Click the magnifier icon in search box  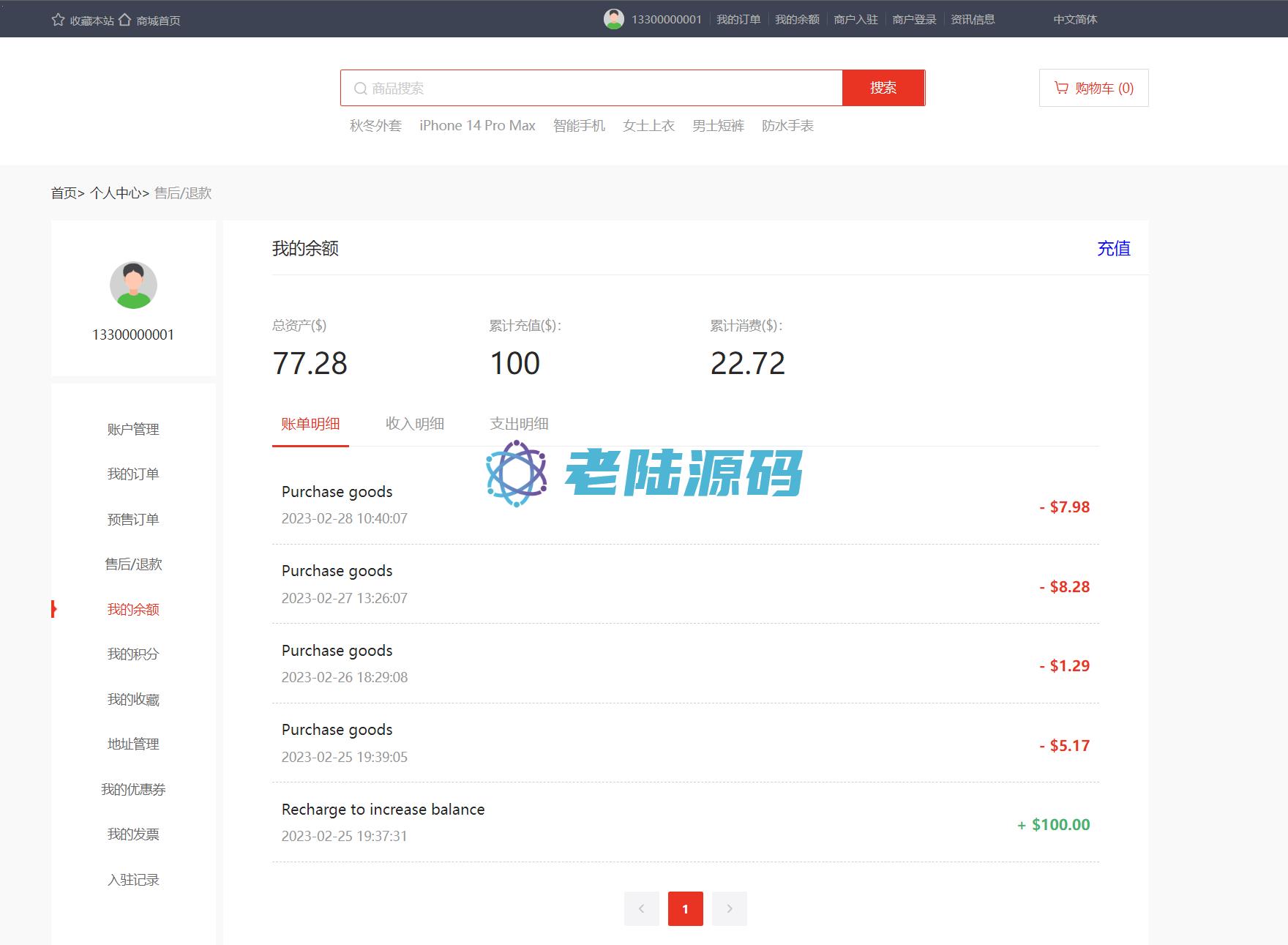tap(360, 89)
